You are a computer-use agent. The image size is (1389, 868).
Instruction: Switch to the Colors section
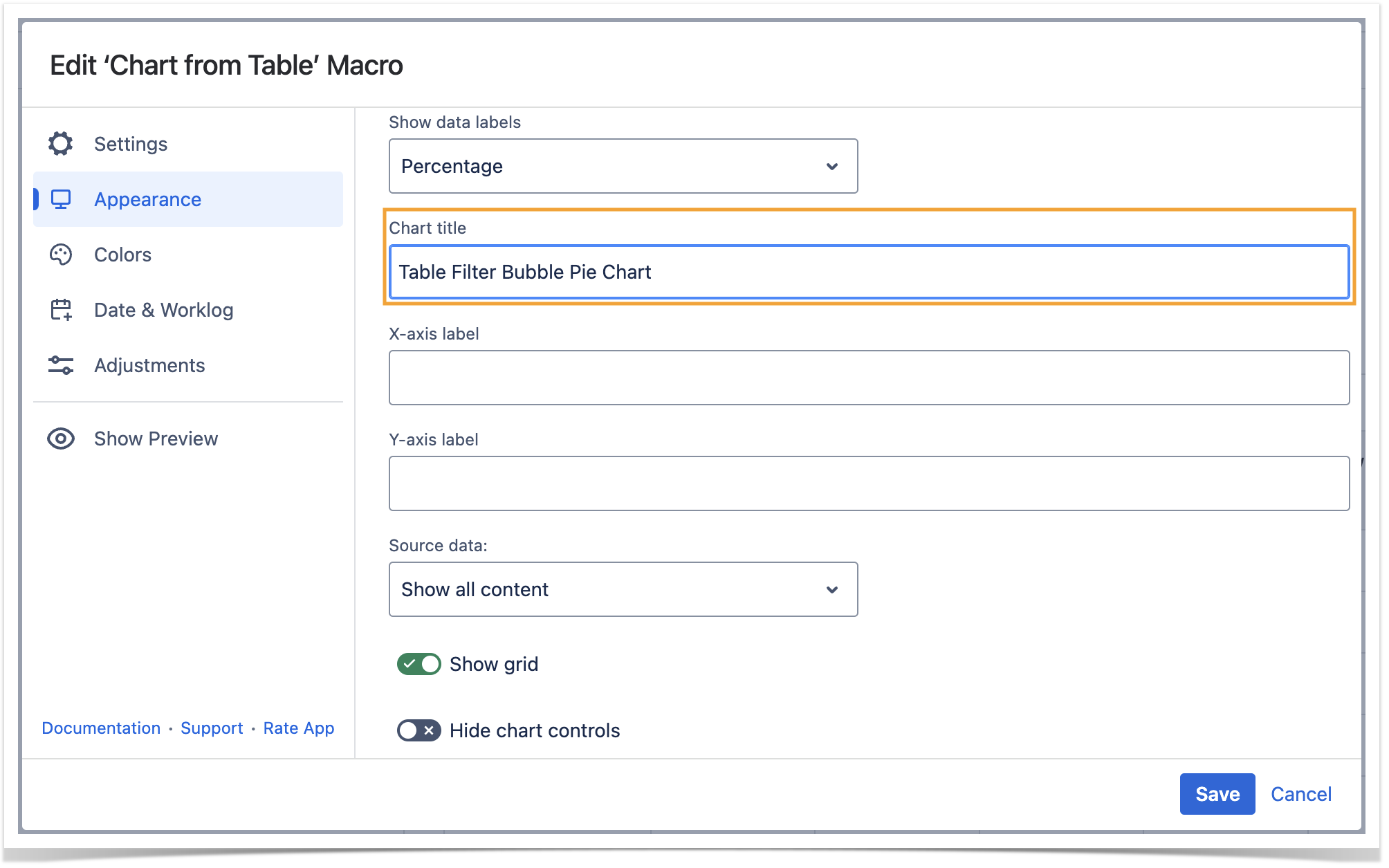(x=122, y=255)
